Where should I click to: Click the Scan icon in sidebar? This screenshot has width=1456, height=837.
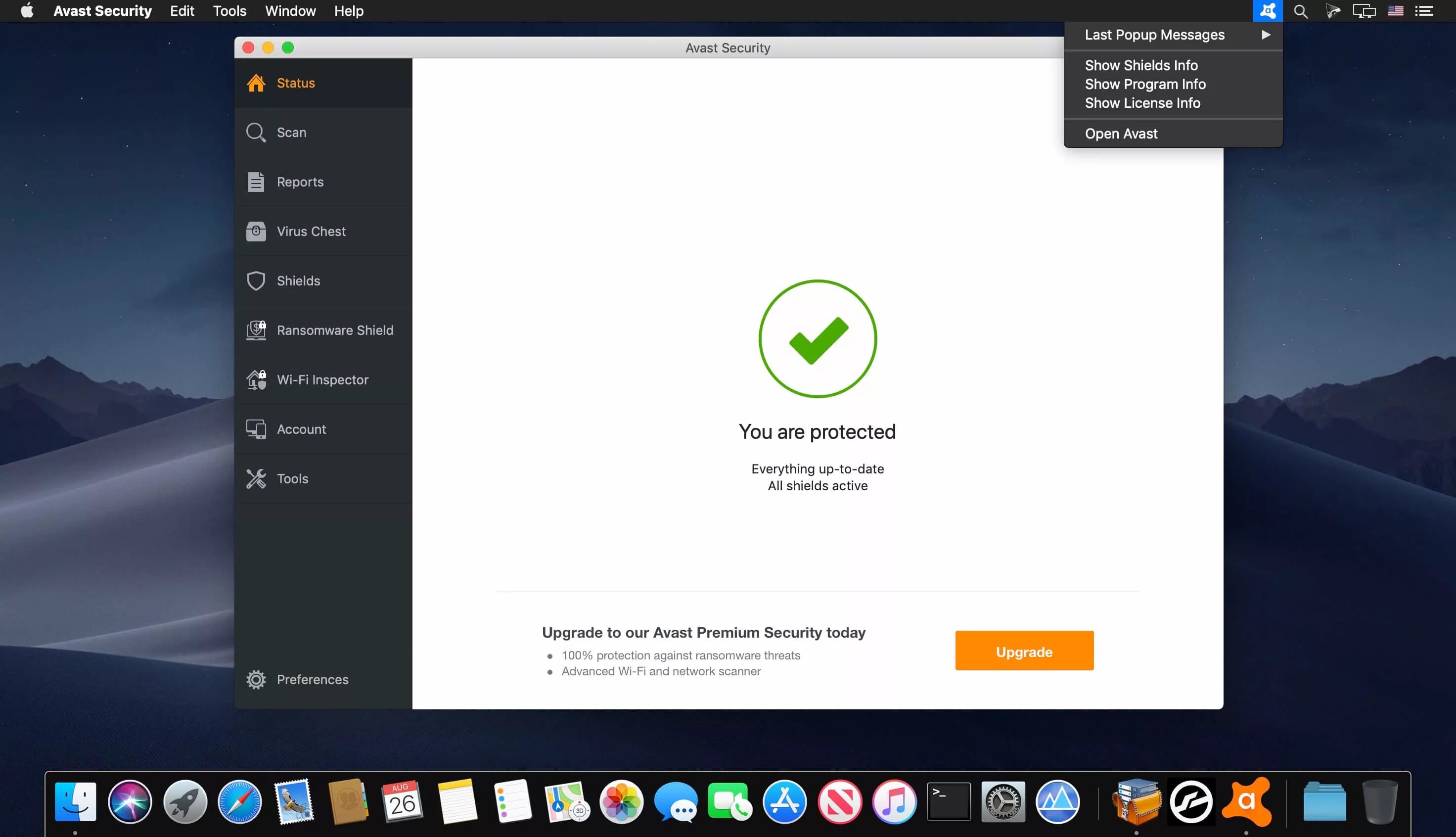(x=257, y=132)
